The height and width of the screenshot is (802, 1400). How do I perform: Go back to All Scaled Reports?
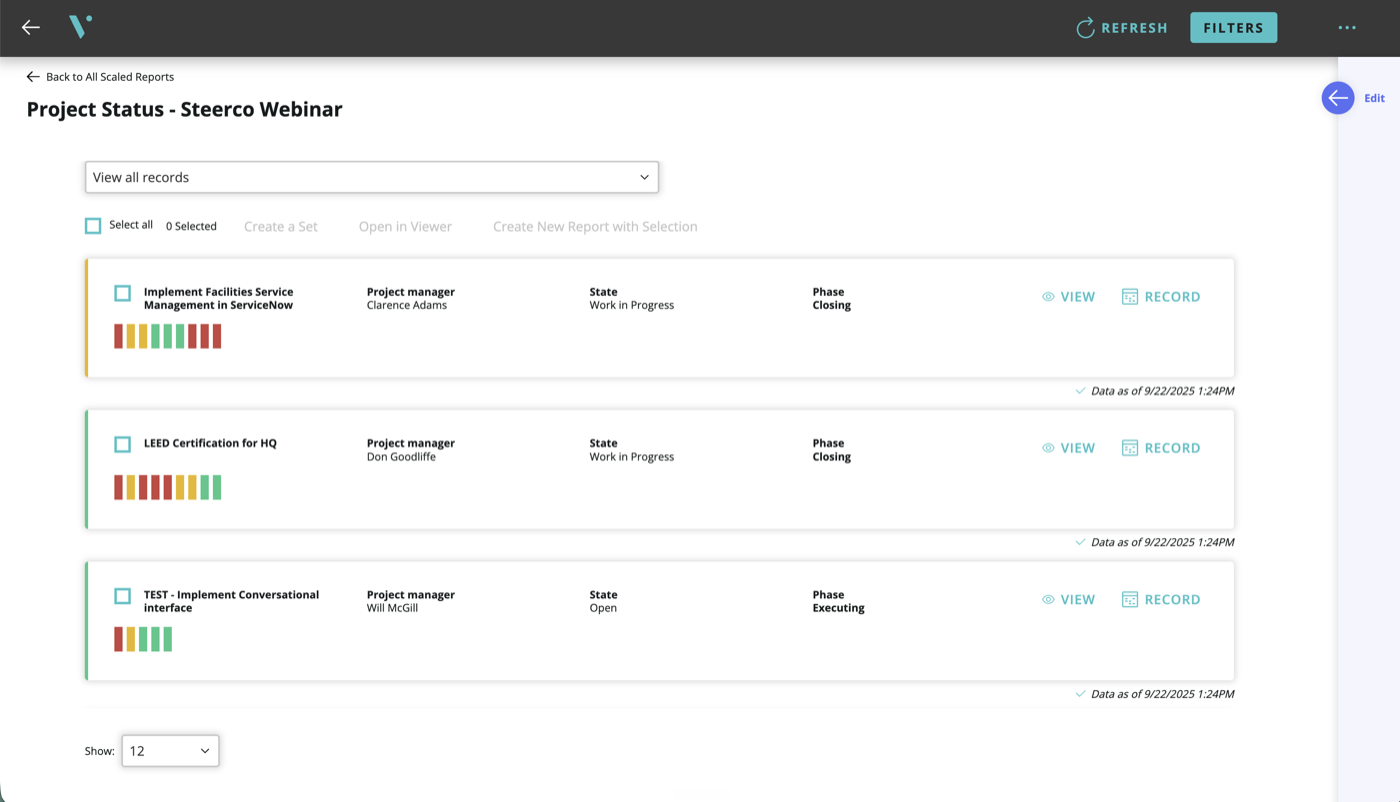[x=100, y=77]
